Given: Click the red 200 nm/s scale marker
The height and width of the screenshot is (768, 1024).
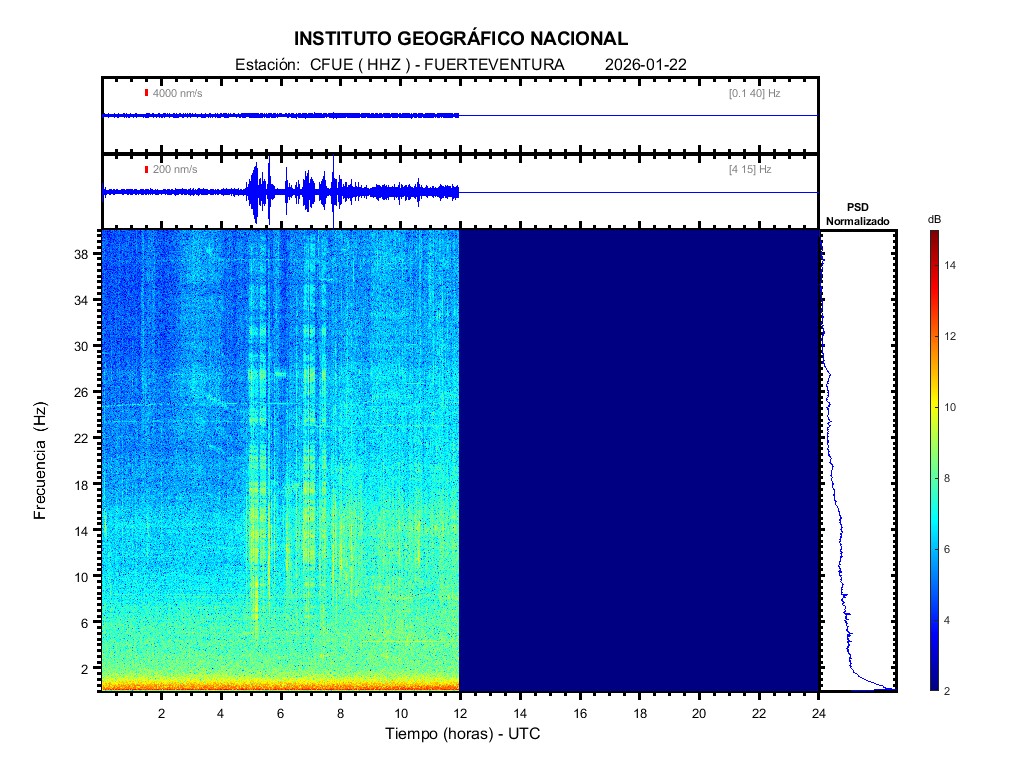Looking at the screenshot, I should click(146, 169).
